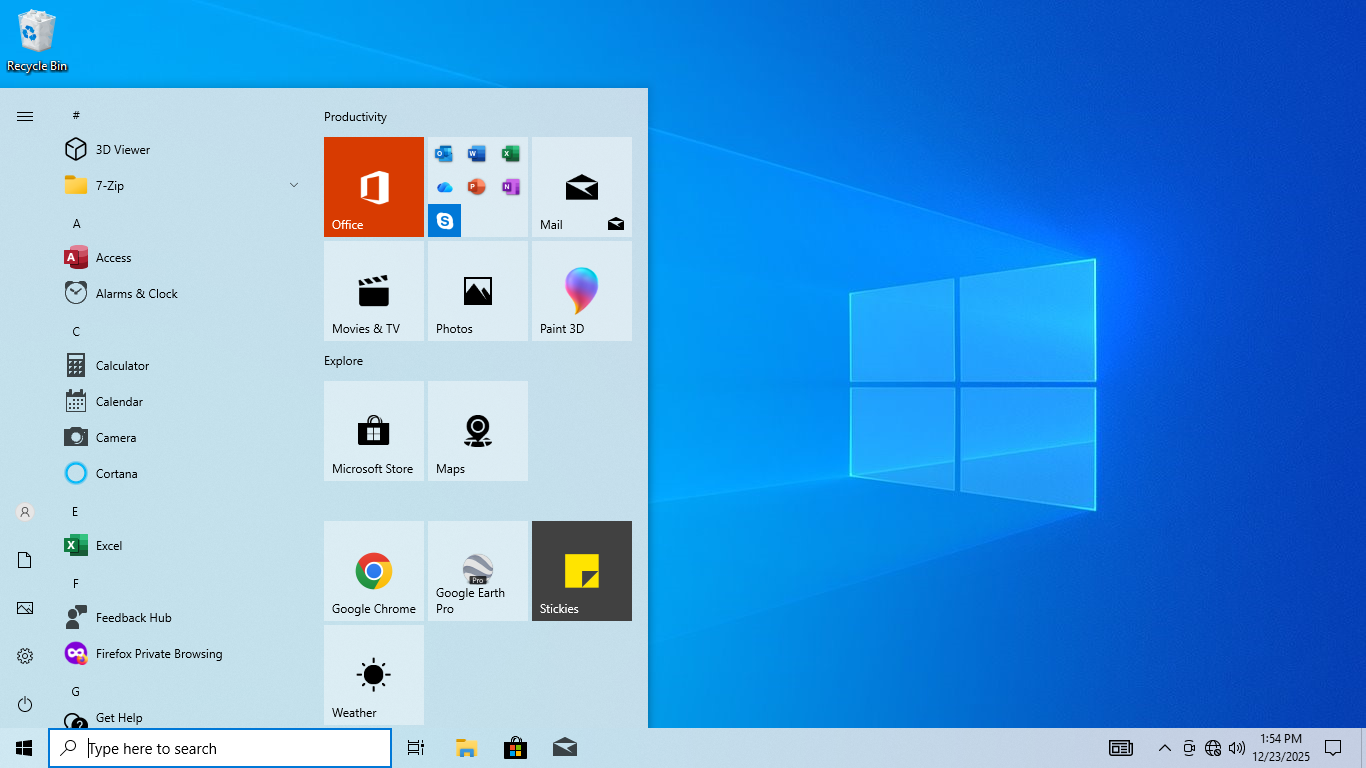Open the Weather tile
This screenshot has height=768, width=1366.
click(373, 675)
